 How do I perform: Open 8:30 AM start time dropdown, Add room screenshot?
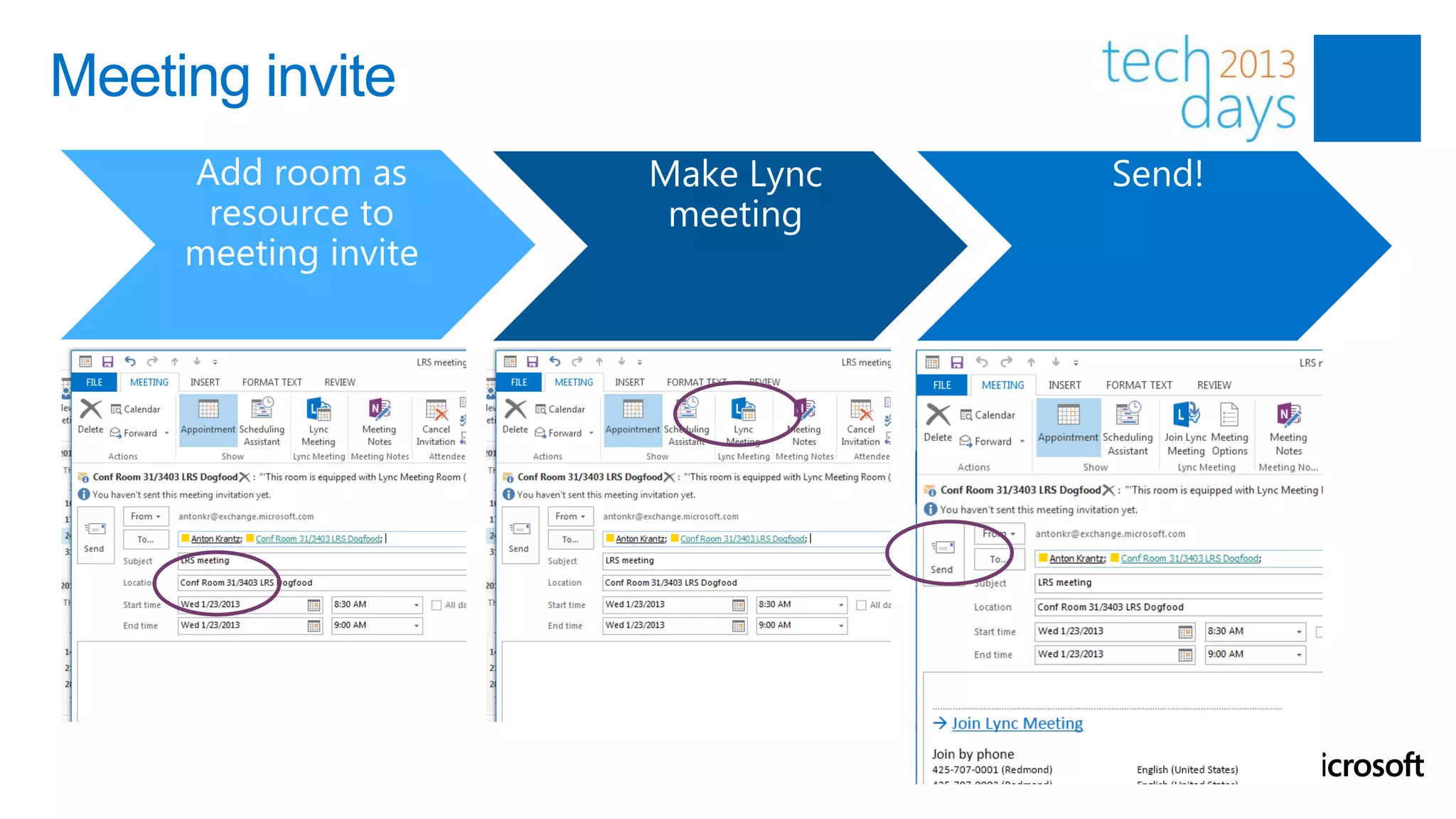[417, 605]
